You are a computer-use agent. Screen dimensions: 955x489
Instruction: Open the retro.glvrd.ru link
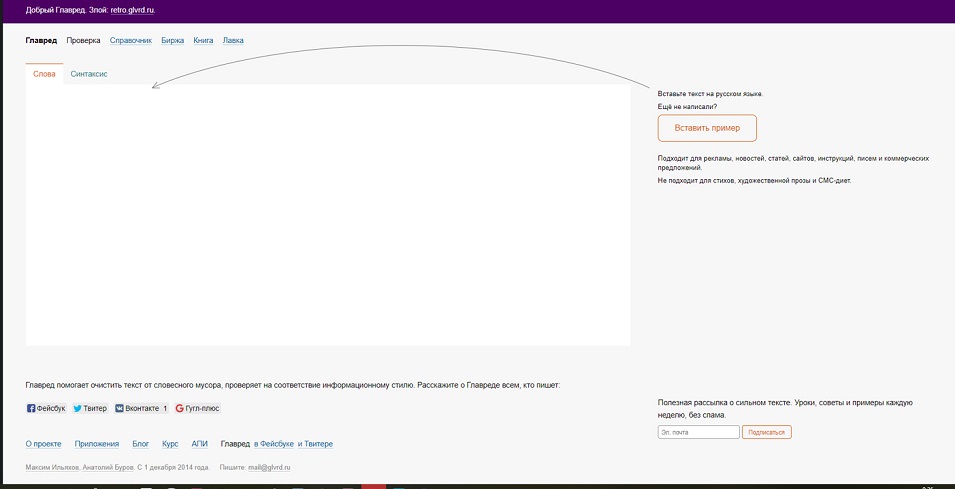(132, 10)
